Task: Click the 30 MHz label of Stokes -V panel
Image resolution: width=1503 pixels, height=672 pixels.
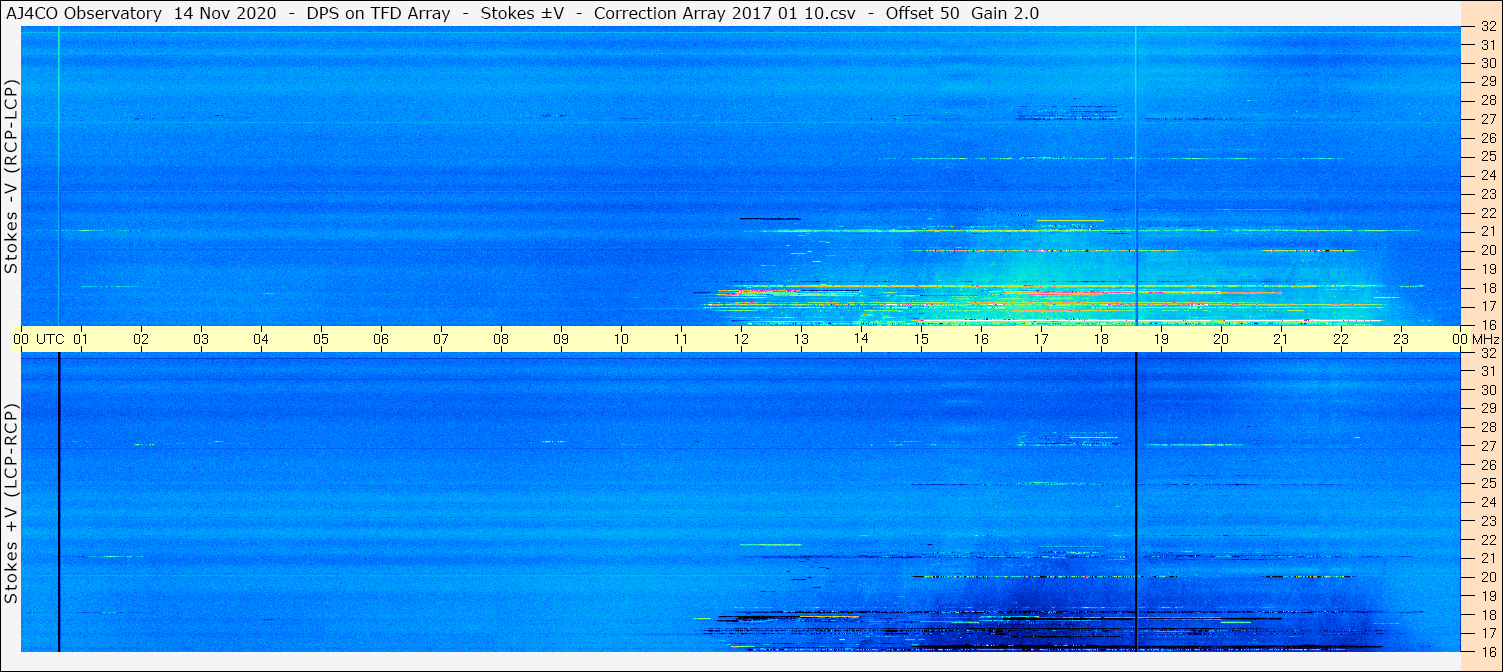Action: pos(1487,63)
